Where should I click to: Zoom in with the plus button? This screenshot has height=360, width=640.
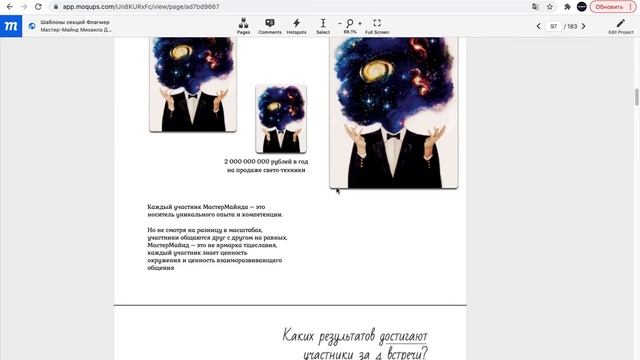(360, 24)
